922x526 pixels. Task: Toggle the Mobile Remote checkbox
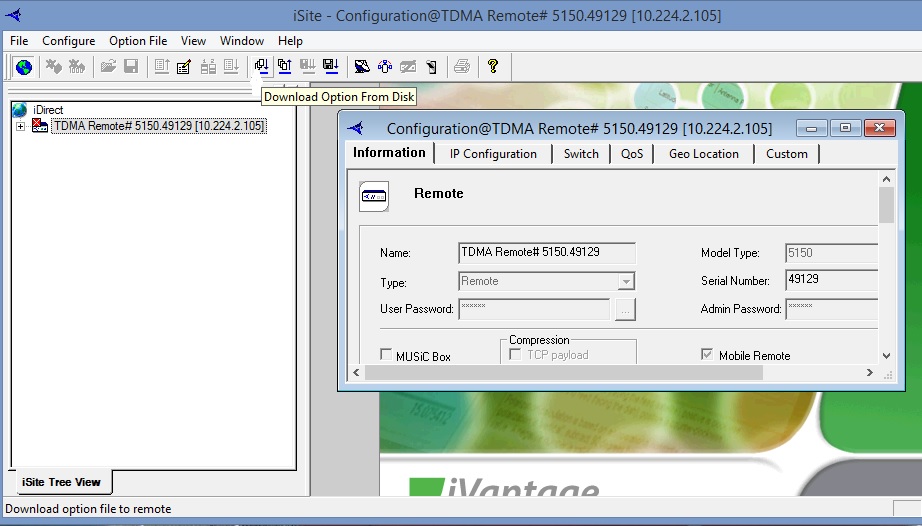707,354
